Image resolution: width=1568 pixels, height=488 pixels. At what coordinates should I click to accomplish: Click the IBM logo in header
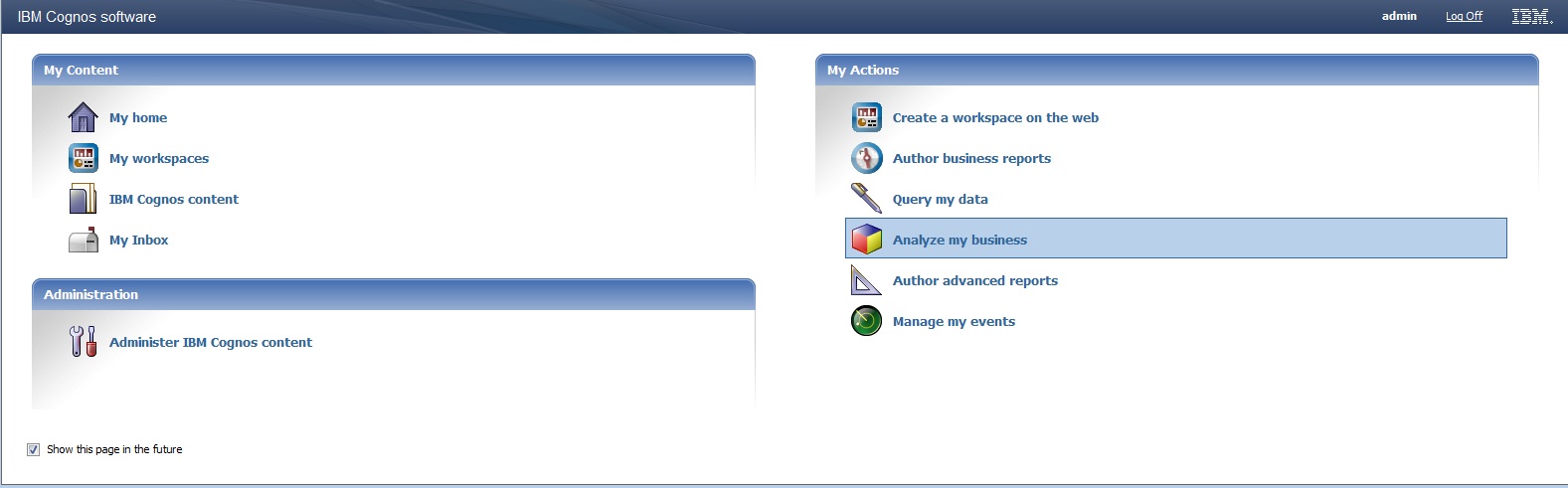pos(1532,16)
